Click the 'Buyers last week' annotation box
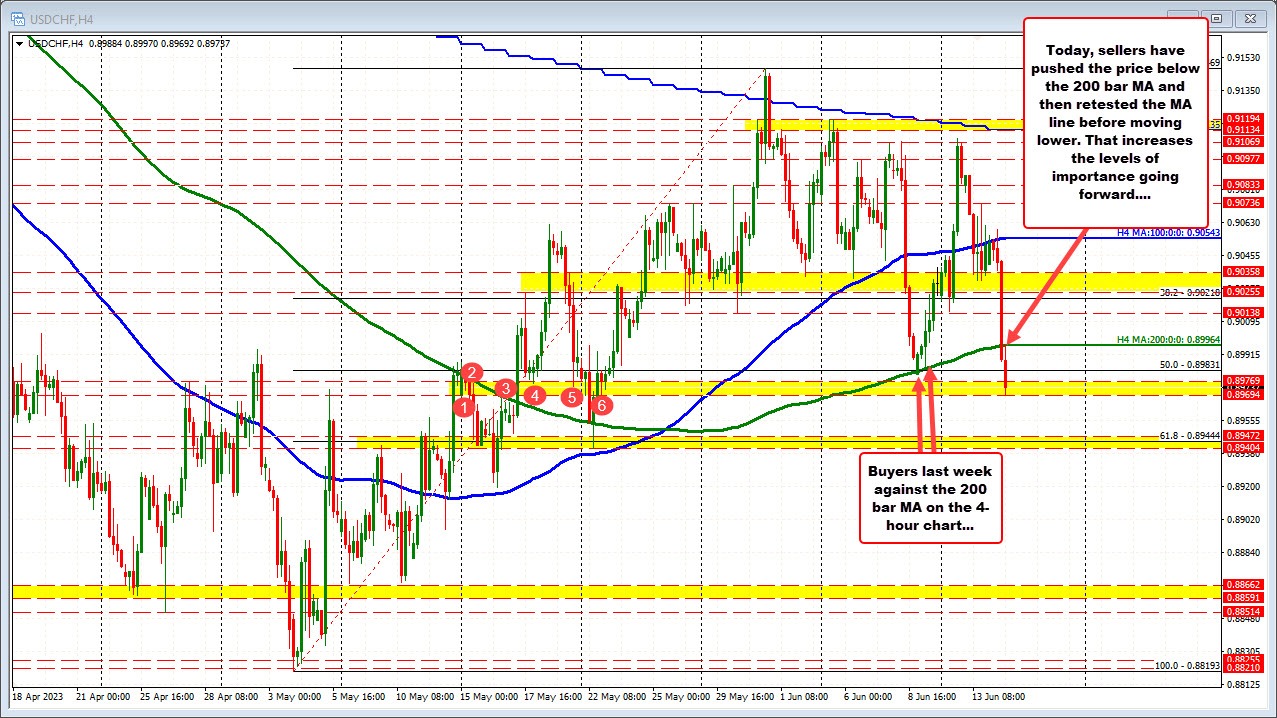Screen dimensions: 1277x718 click(929, 498)
